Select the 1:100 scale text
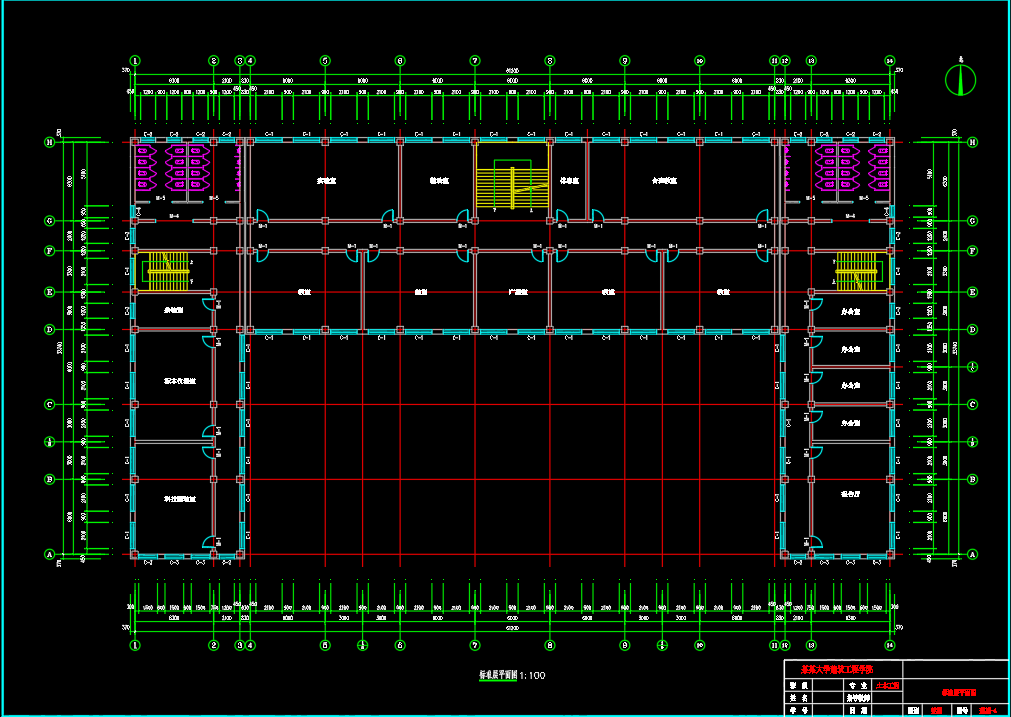 pos(532,676)
